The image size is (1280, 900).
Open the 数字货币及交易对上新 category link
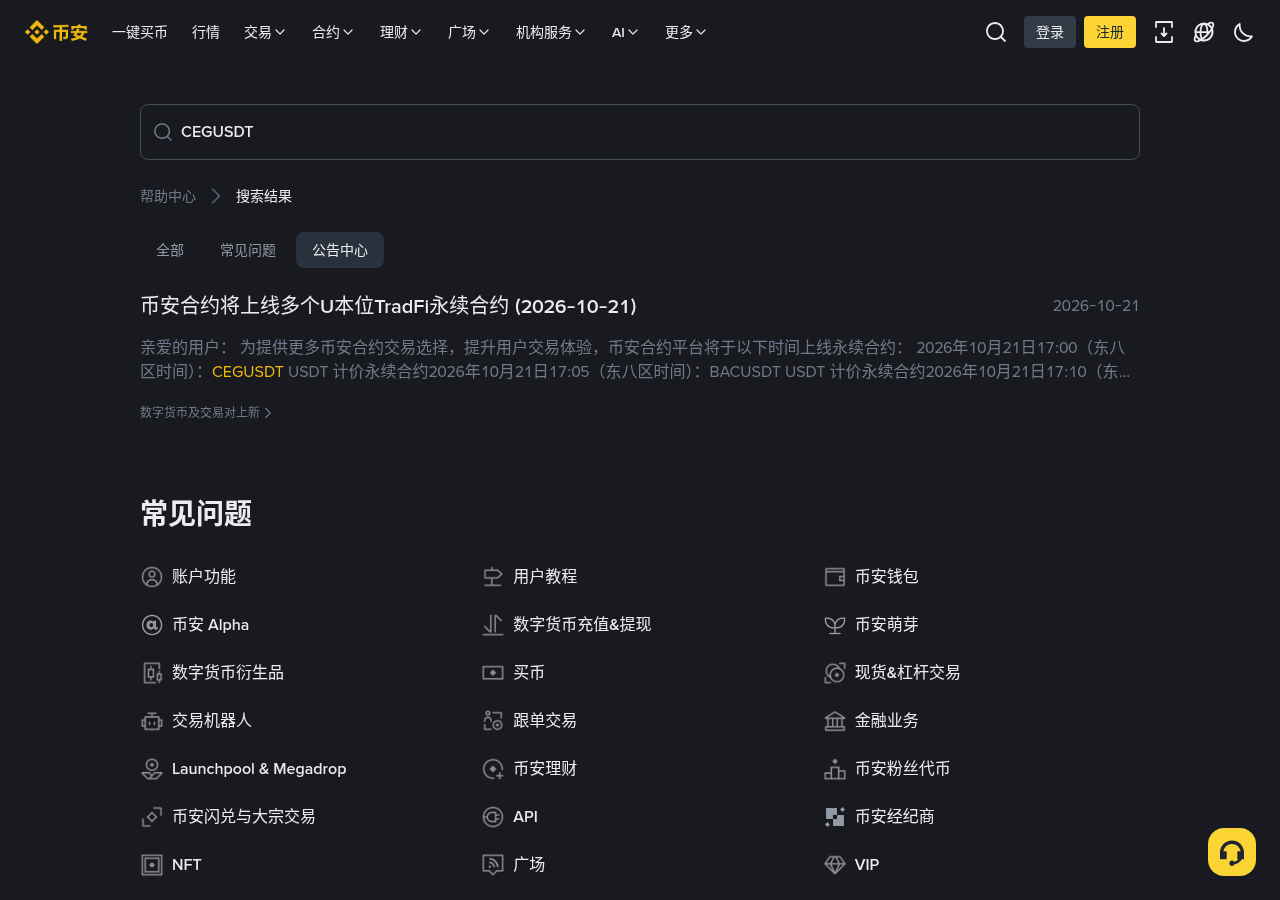206,412
